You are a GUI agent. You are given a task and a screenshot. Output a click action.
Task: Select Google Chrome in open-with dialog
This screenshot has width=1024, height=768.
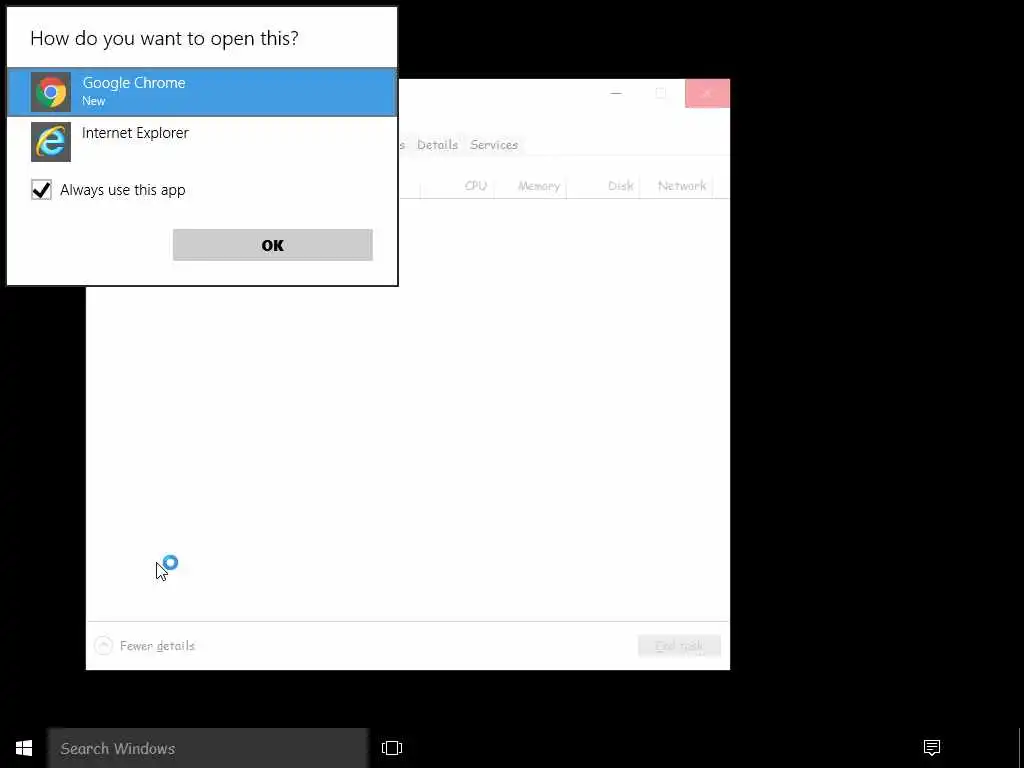point(202,92)
